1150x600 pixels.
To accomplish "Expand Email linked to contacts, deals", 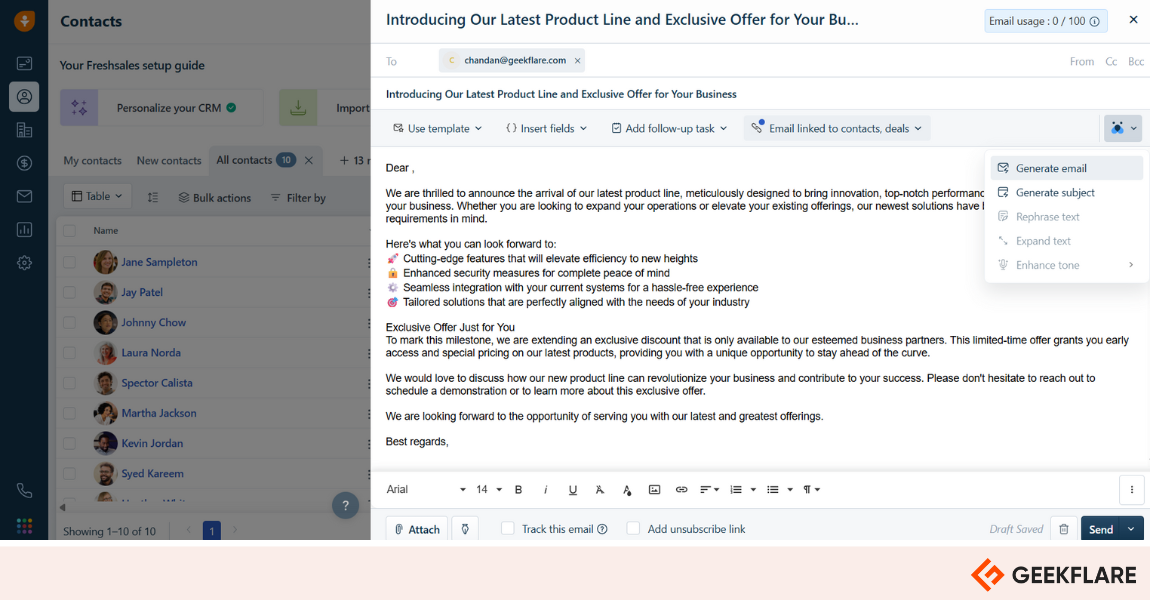I will [837, 128].
